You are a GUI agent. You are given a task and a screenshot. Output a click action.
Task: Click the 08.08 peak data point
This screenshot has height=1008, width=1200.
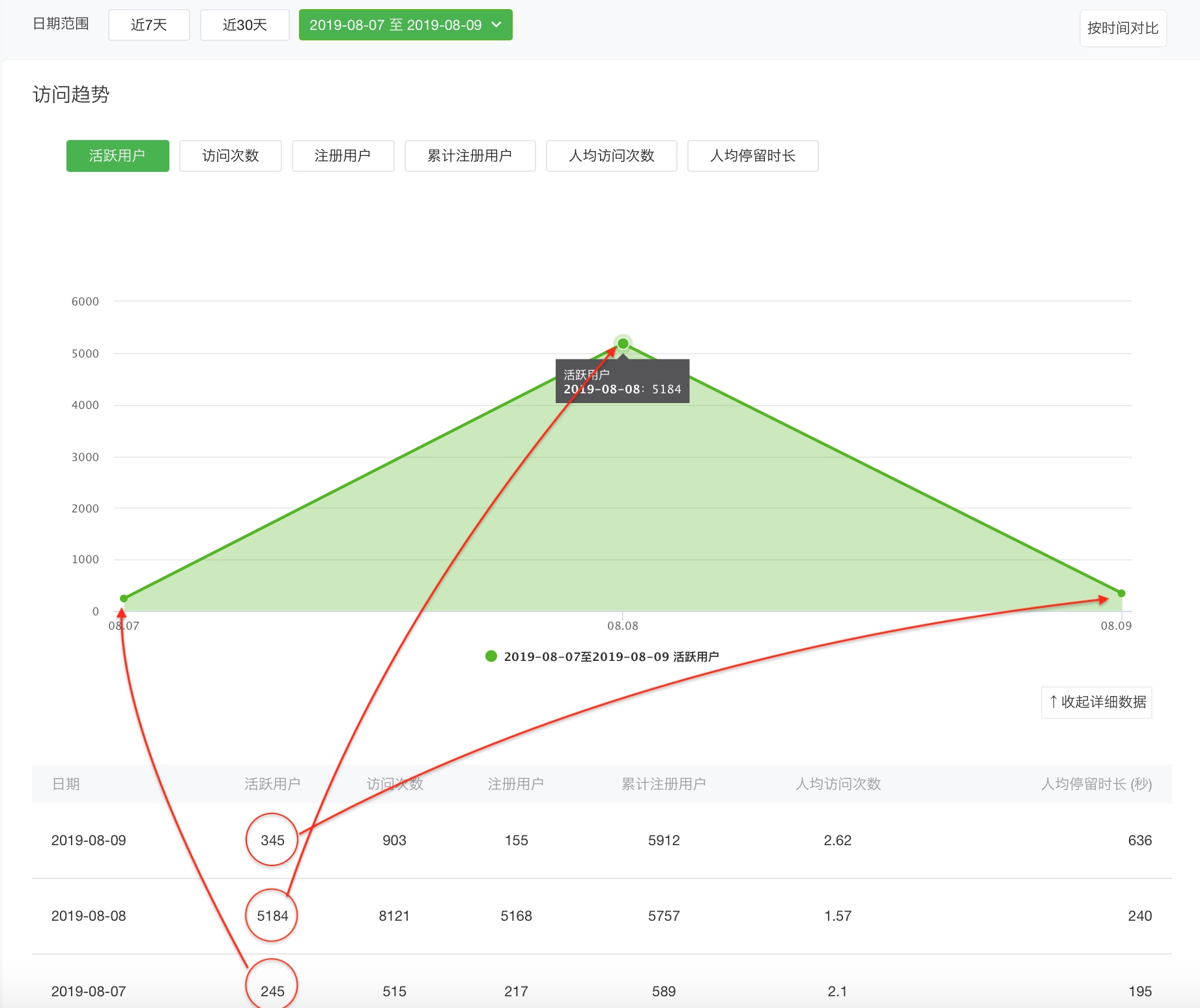click(623, 343)
